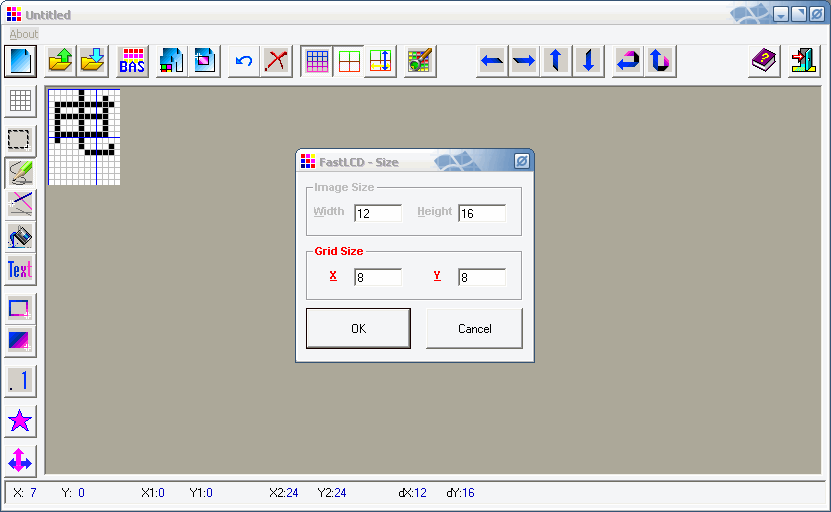Toggle the red large grid button
The width and height of the screenshot is (831, 512).
tap(349, 61)
